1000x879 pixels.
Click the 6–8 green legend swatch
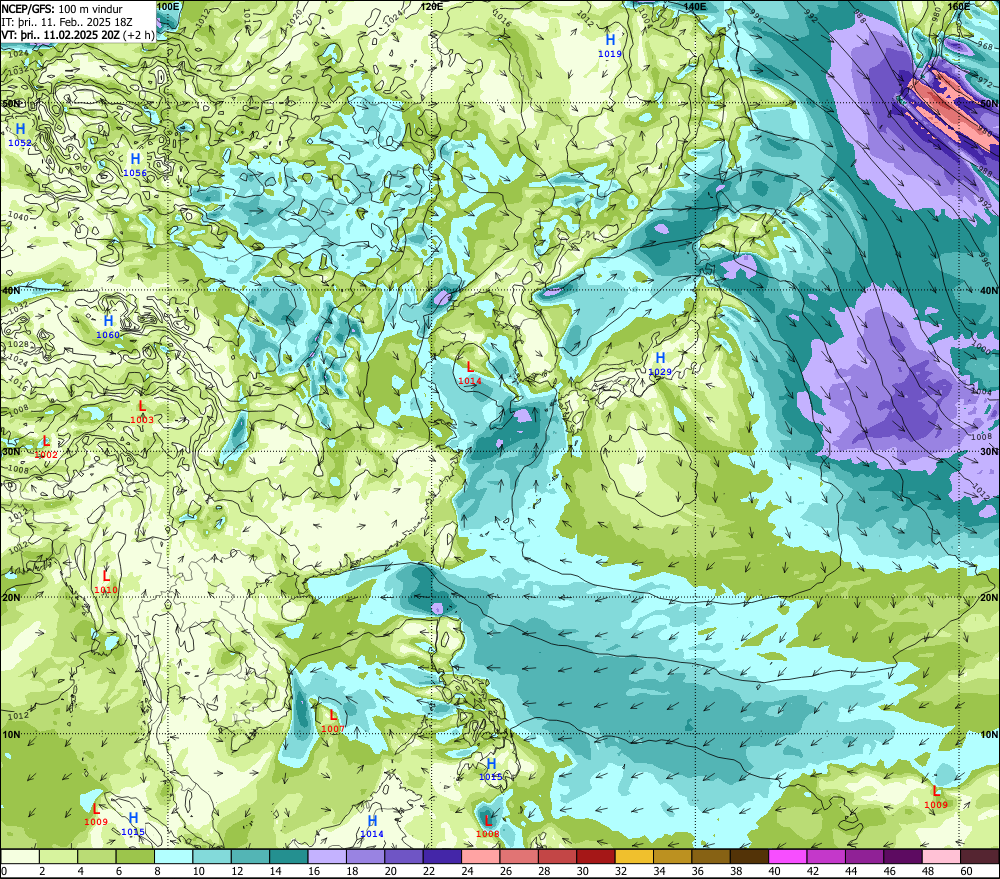[135, 856]
